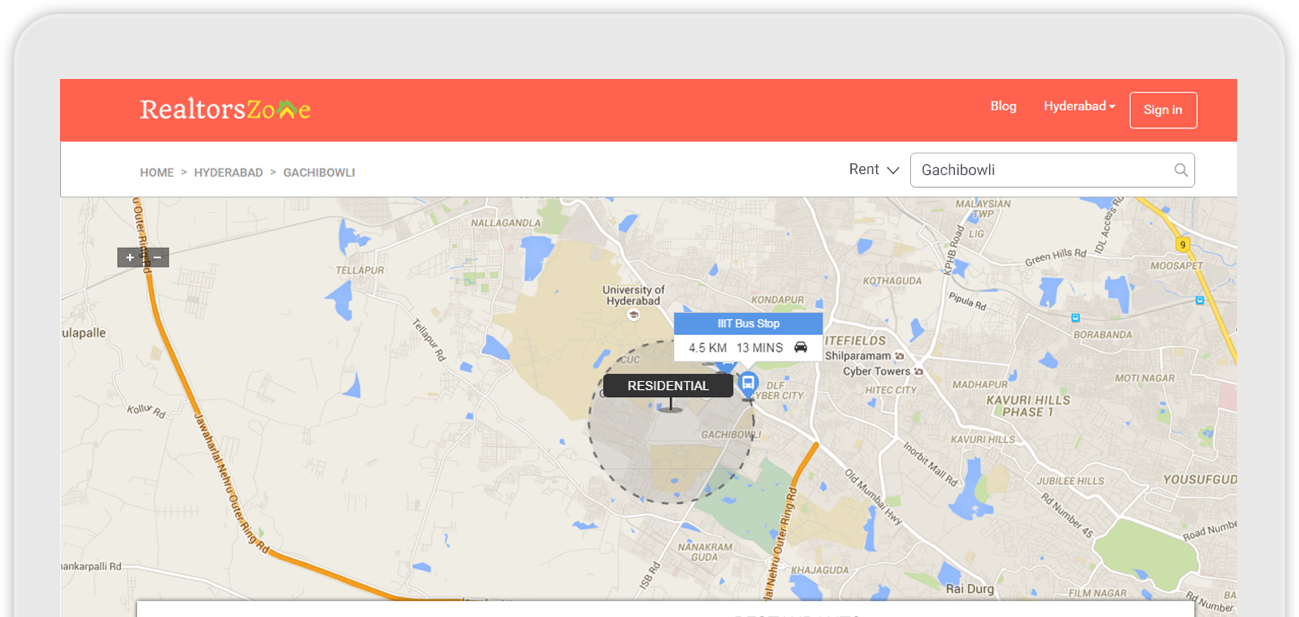Zoom out the map with minus button
Viewport: 1299px width, 617px height.
point(157,258)
